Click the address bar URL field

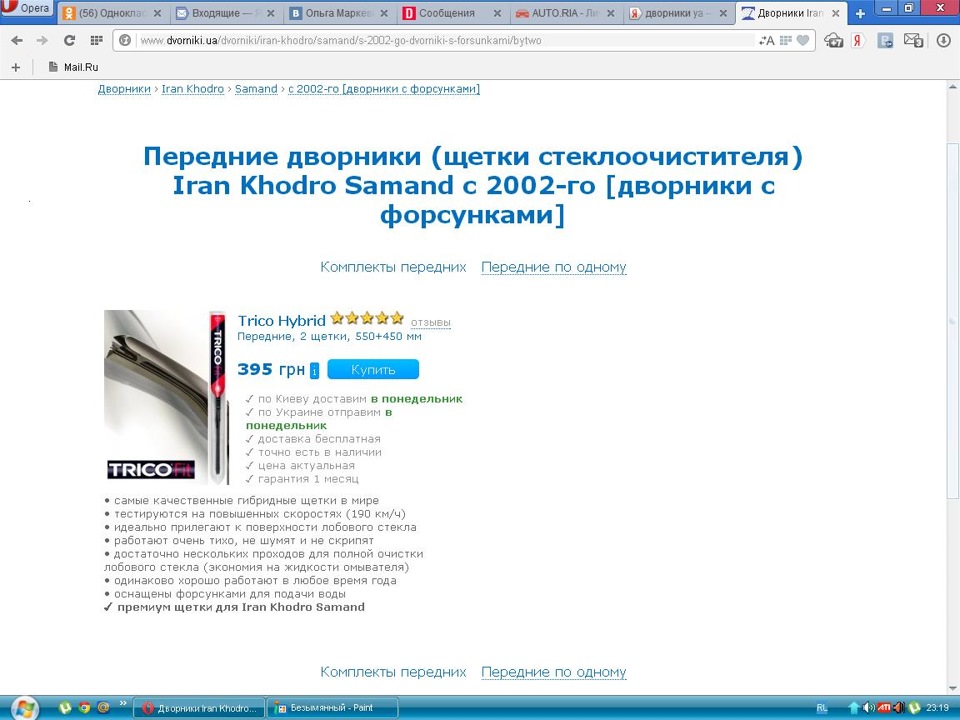pos(447,40)
